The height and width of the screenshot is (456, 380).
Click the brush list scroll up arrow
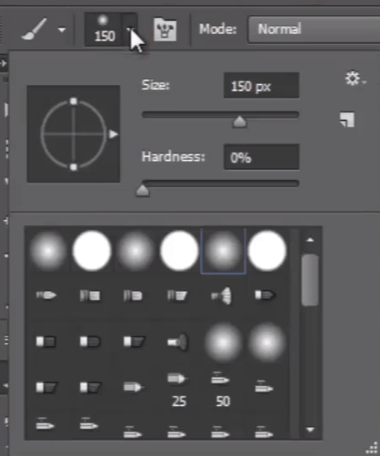pos(310,240)
